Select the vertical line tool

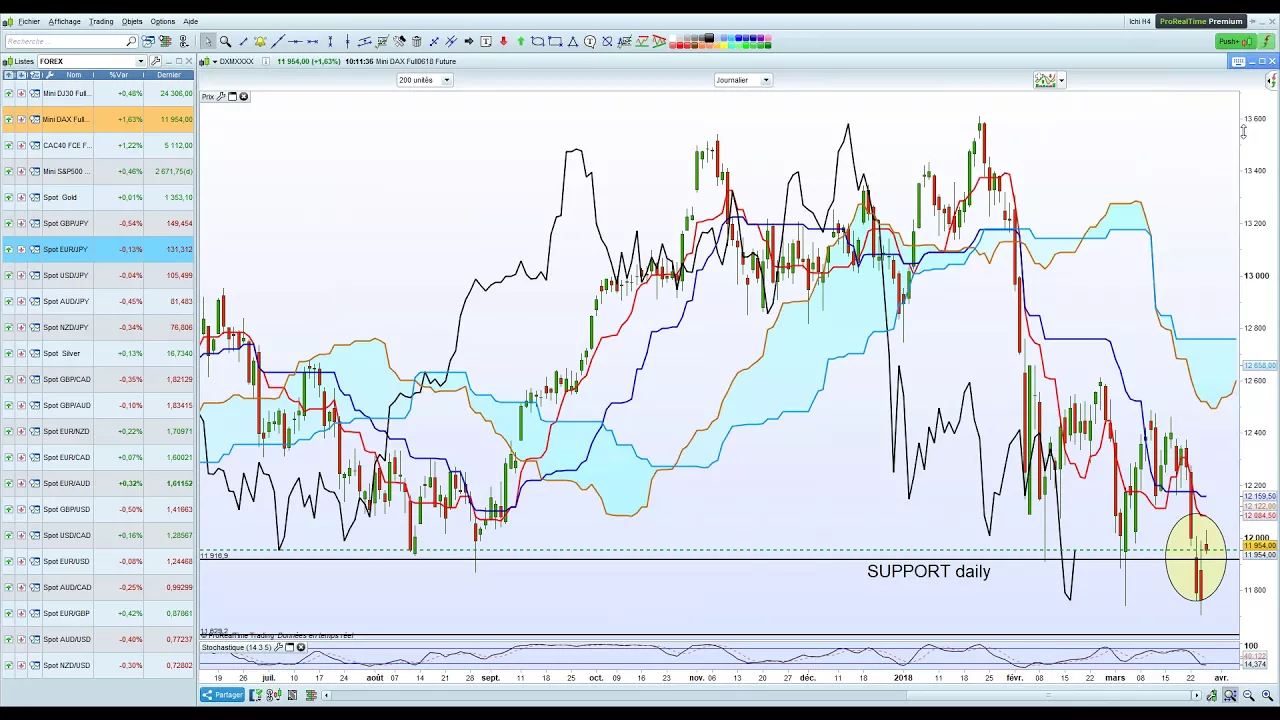[347, 41]
